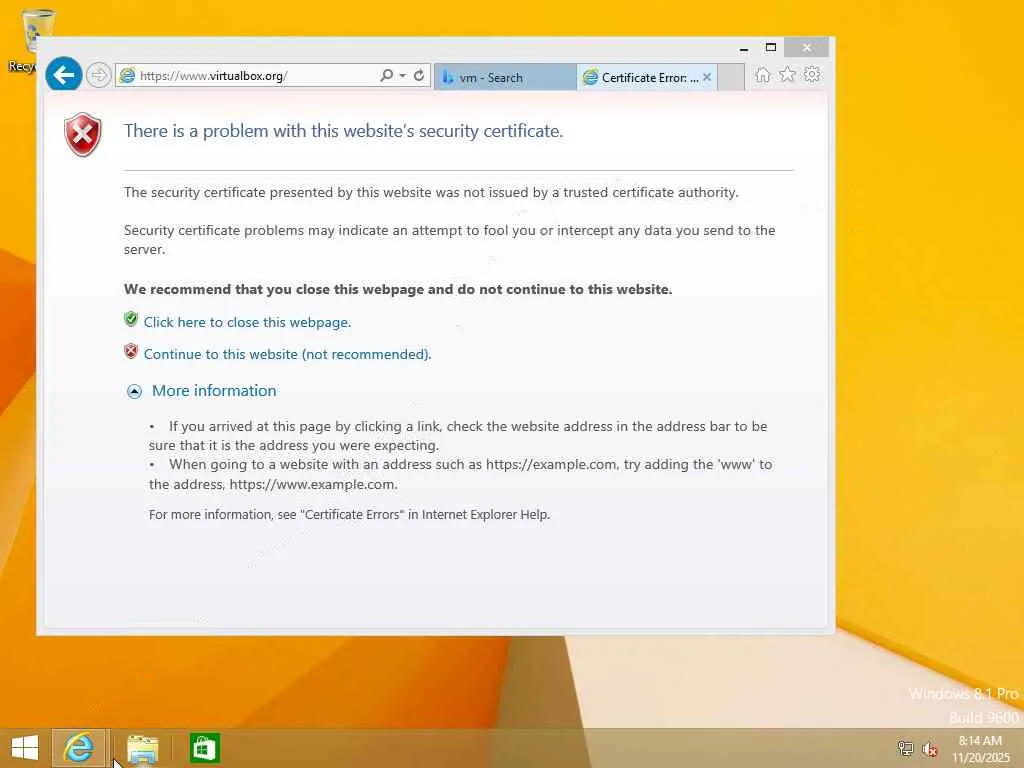
Task: Click the large red shield error icon
Action: point(83,135)
